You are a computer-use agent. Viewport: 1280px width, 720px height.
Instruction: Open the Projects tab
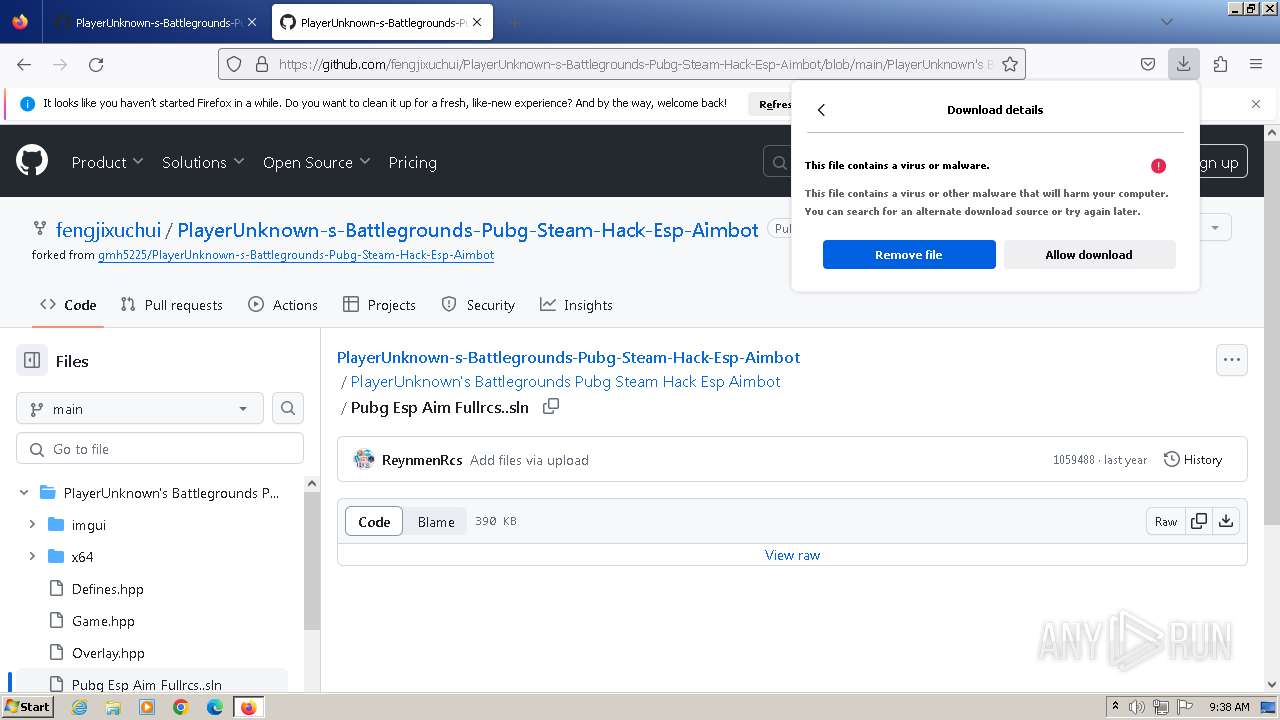pyautogui.click(x=379, y=305)
